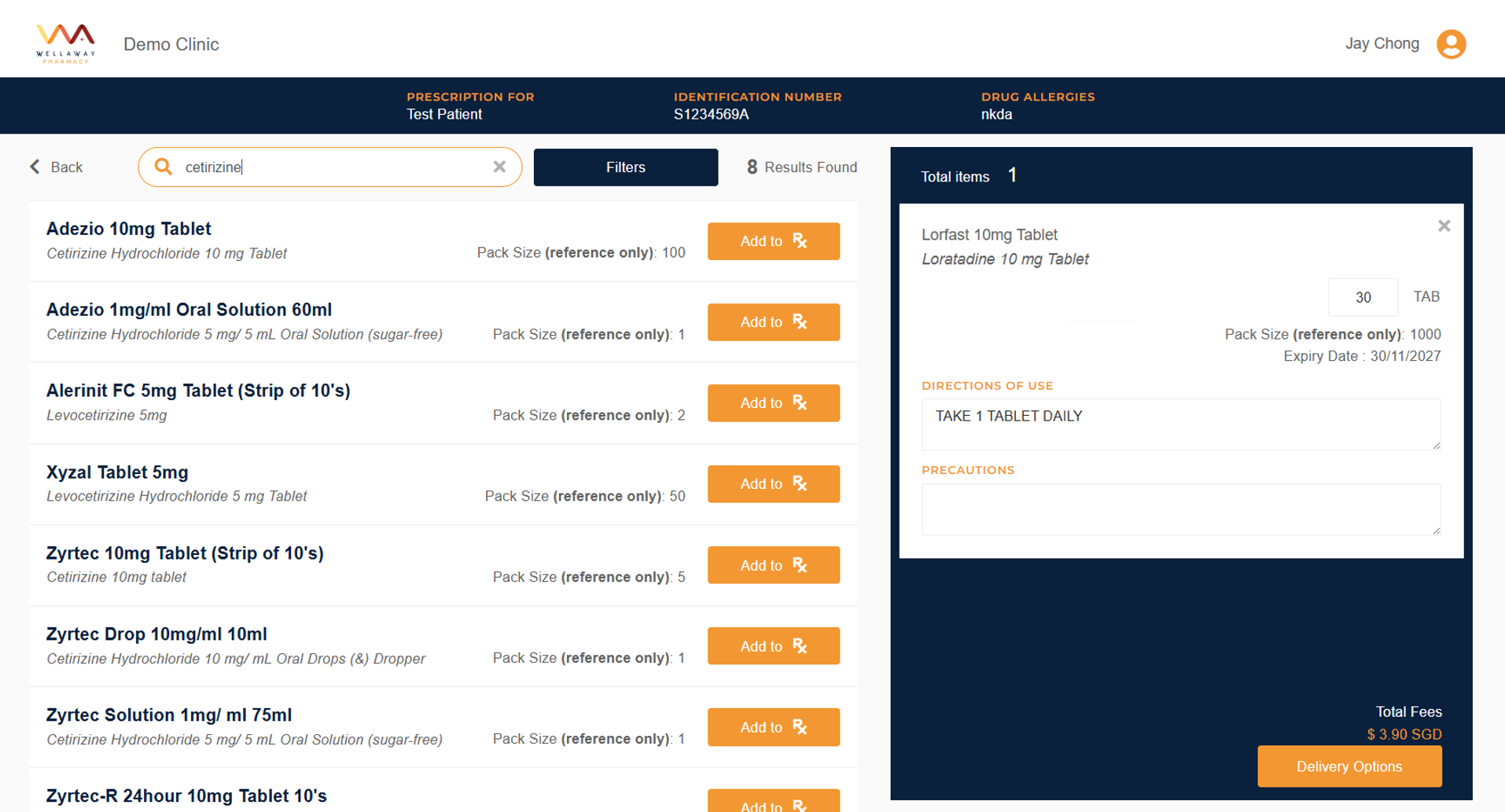Add Zyrtec Solution 1mg/ml 75ml to Rx

[x=773, y=727]
